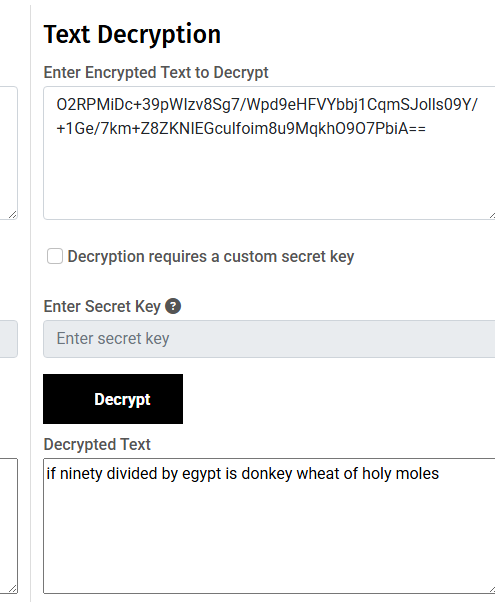Click resize grip of lower left-panel textarea
Image resolution: width=495 pixels, height=616 pixels.
(x=13, y=588)
